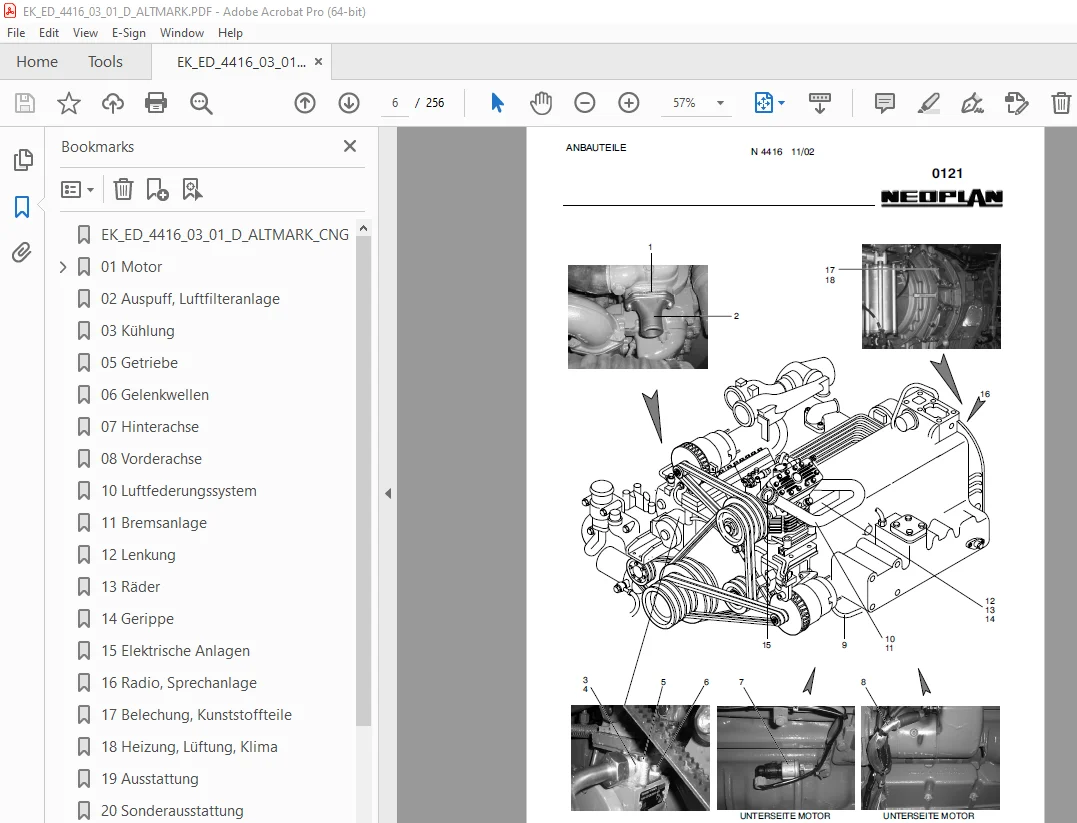Open the Find text magnifier tool
This screenshot has width=1077, height=823.
201,103
